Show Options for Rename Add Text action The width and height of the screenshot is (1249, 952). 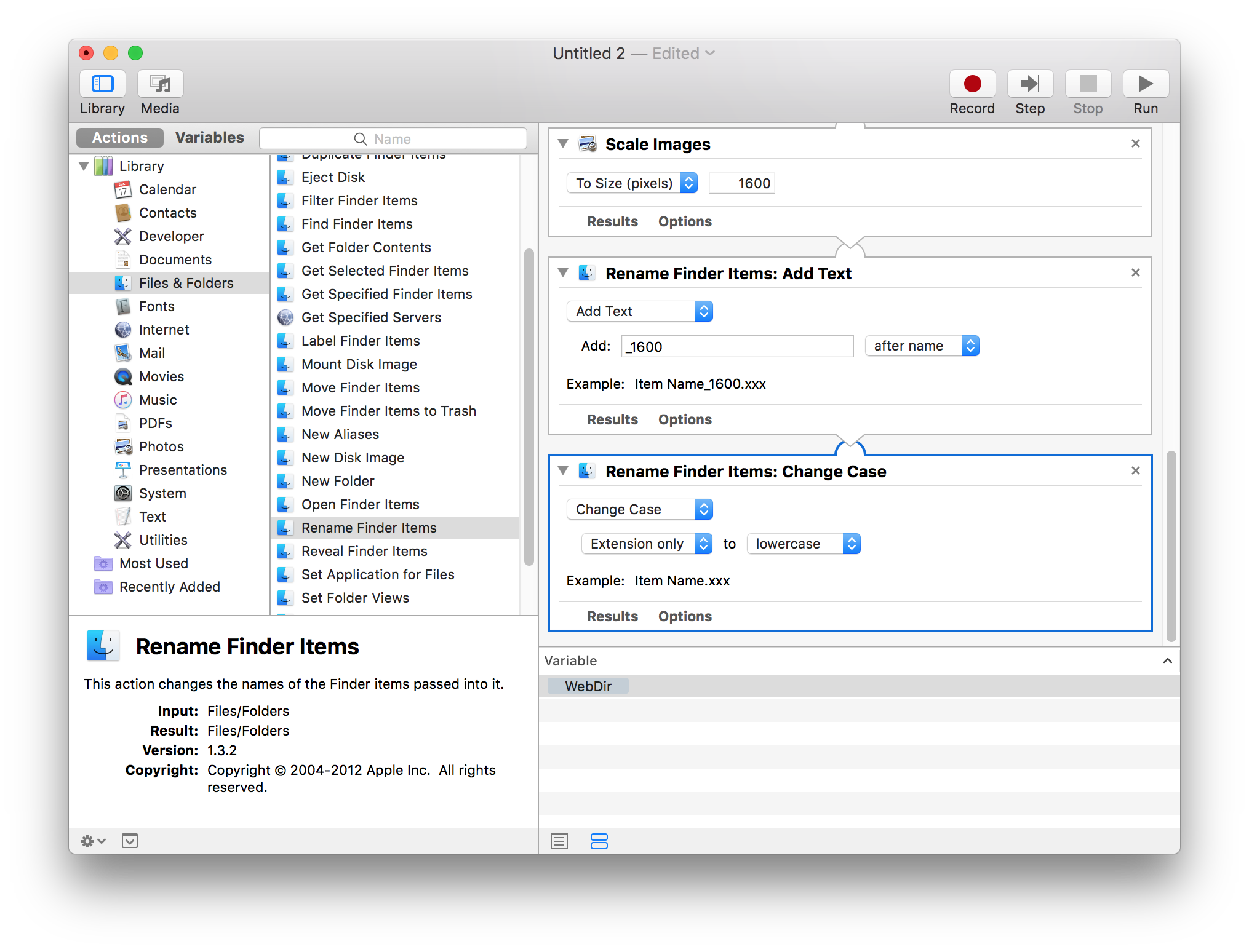pos(685,419)
